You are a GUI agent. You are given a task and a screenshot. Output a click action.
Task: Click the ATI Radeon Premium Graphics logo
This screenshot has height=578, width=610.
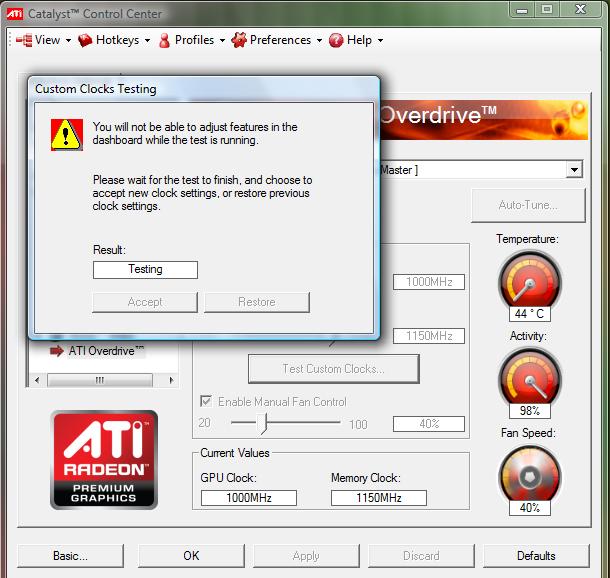[104, 460]
